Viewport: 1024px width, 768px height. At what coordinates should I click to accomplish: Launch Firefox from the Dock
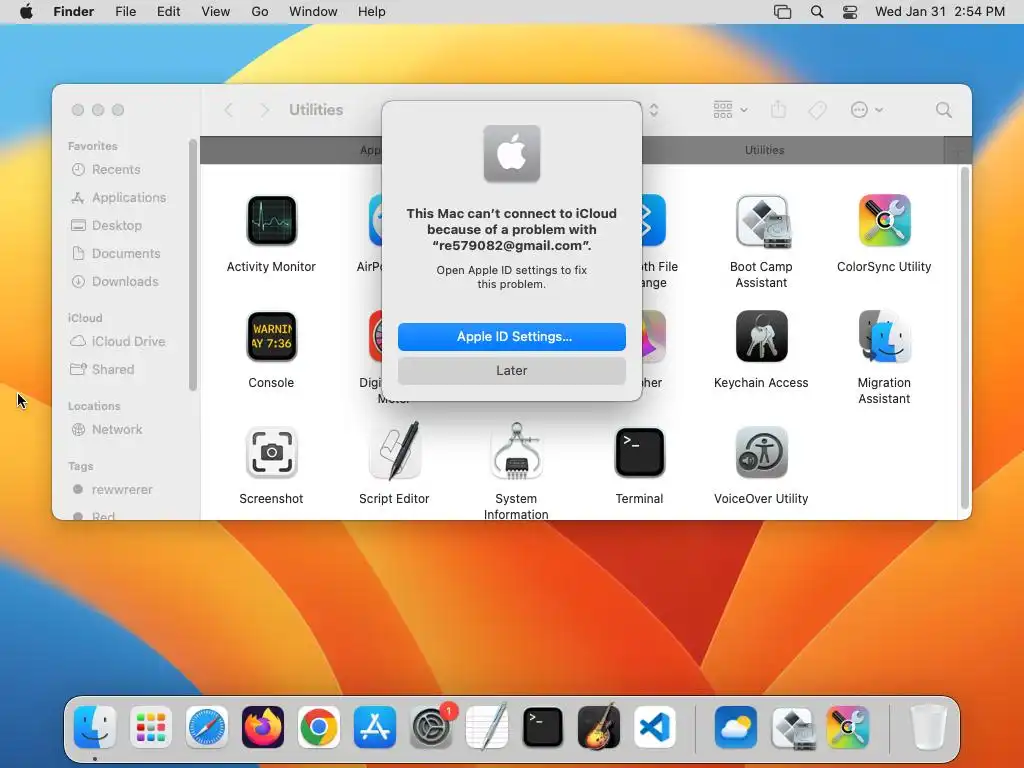point(263,727)
